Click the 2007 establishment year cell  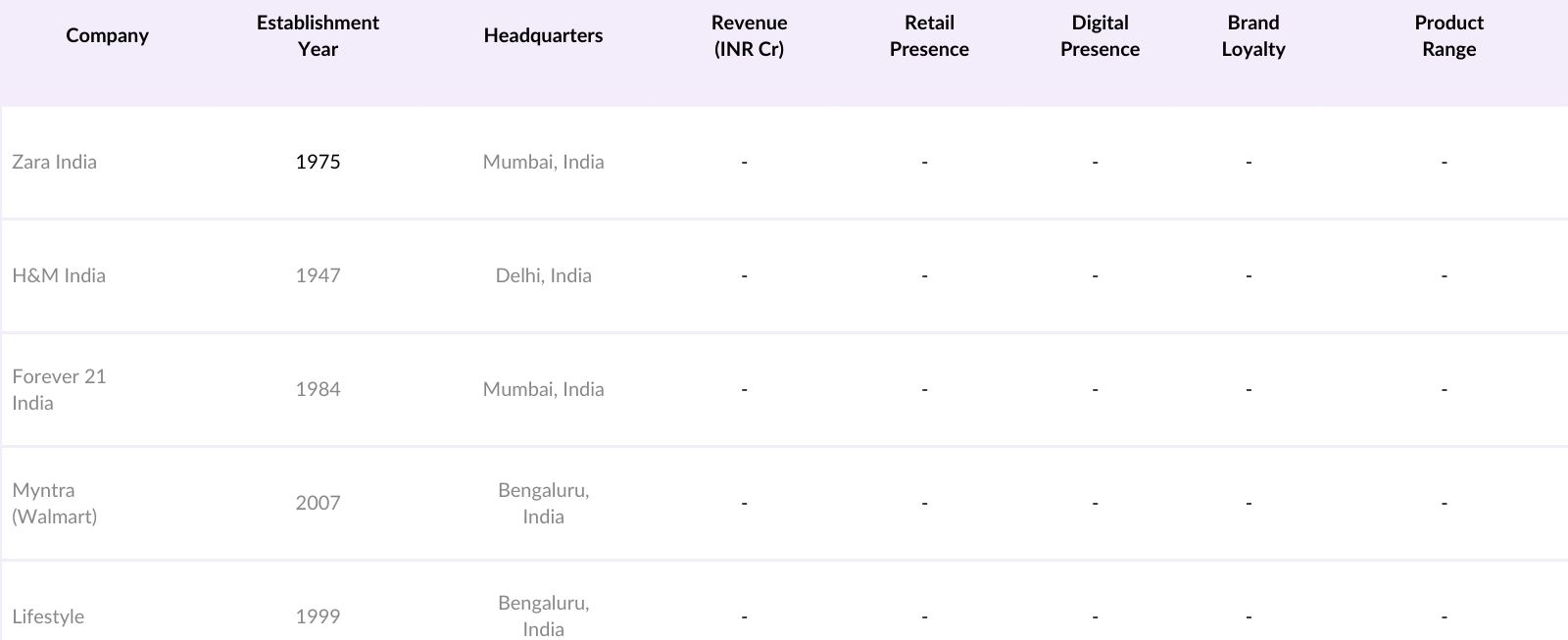tap(318, 503)
